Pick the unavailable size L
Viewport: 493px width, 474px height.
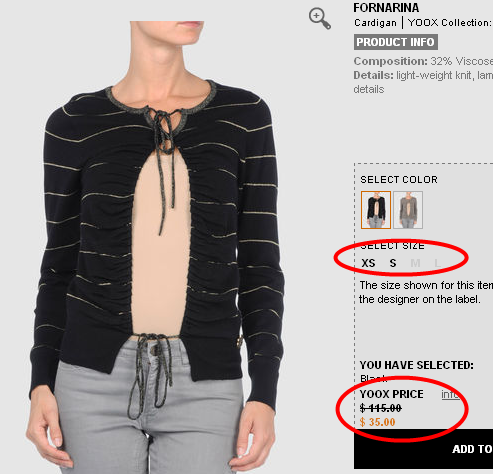coord(437,263)
